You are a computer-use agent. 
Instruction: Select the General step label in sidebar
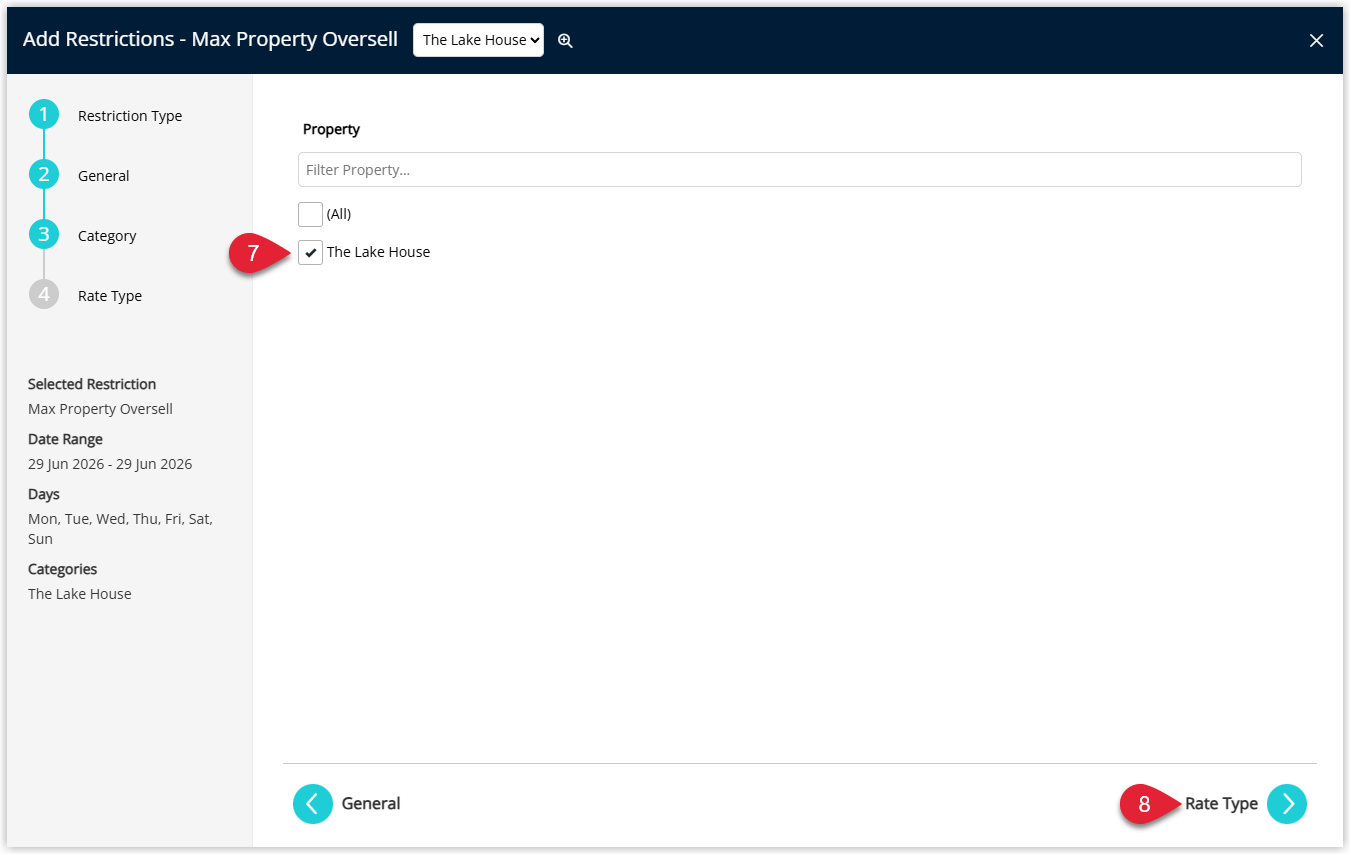coord(104,176)
